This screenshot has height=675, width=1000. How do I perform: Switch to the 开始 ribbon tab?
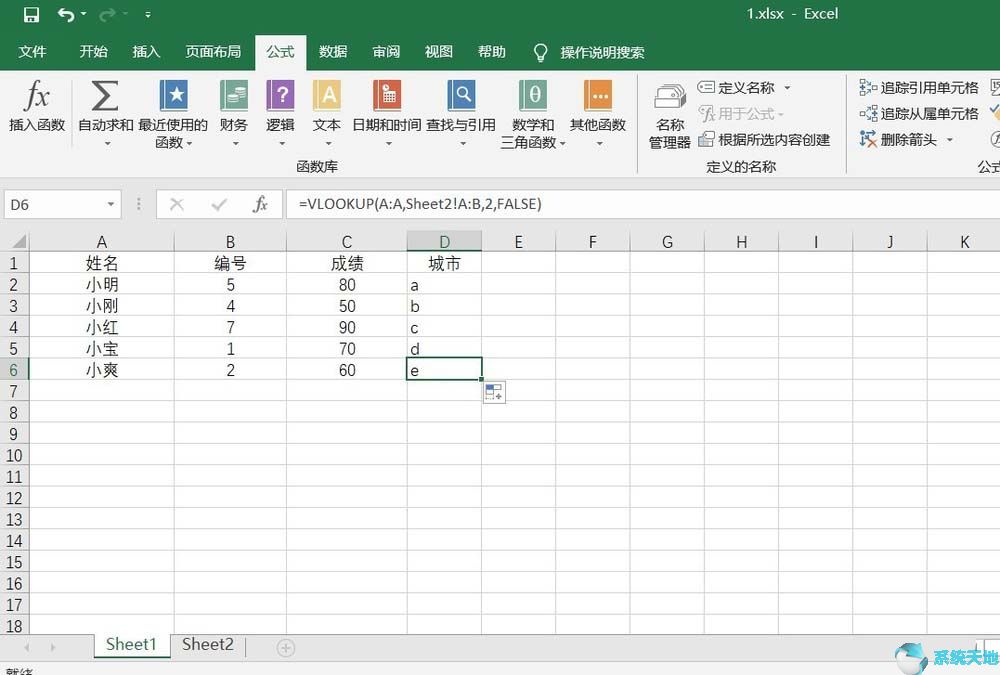[x=93, y=52]
